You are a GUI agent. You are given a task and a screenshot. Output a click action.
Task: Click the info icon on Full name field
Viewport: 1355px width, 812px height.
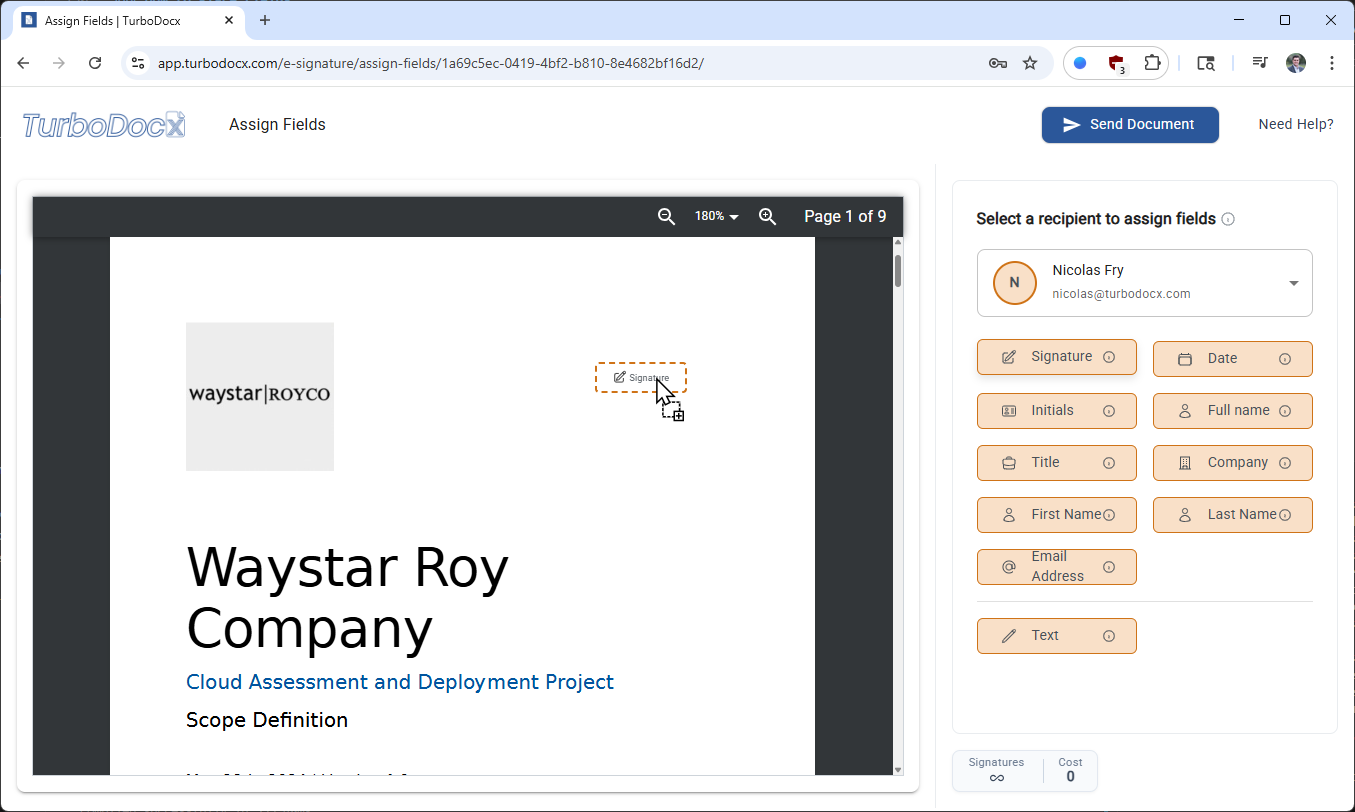[x=1285, y=411]
